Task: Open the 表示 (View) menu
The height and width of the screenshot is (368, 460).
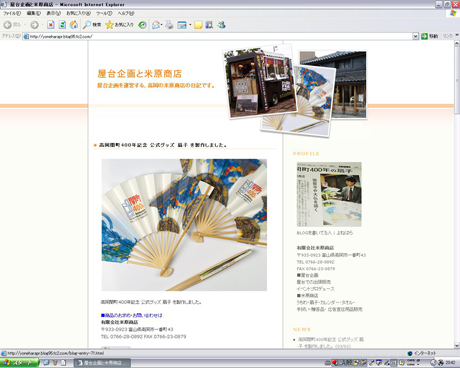Action: 53,13
